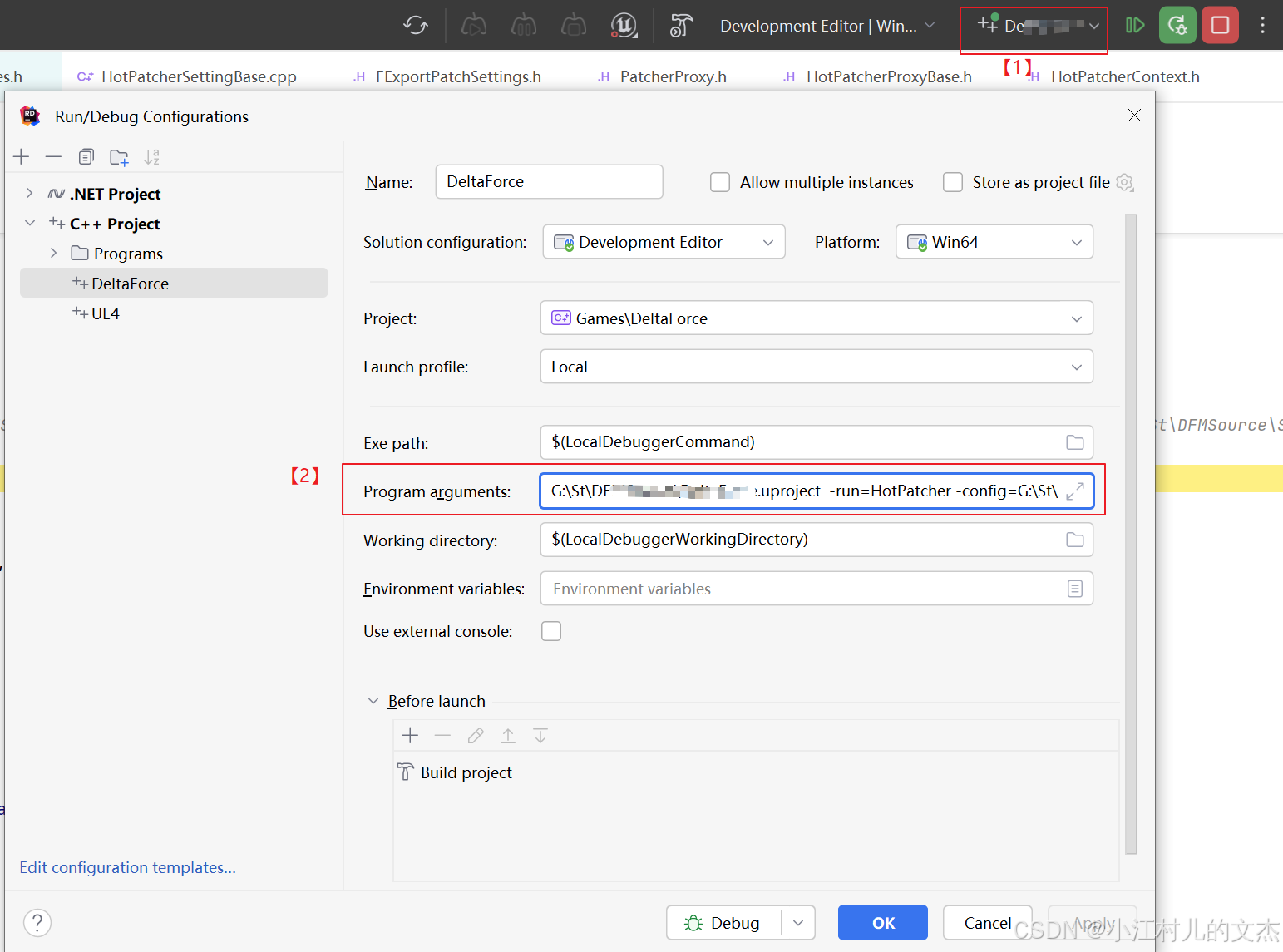The image size is (1283, 952).
Task: Open the HotPatcherSettingBase.cpp tab
Action: pos(198,76)
